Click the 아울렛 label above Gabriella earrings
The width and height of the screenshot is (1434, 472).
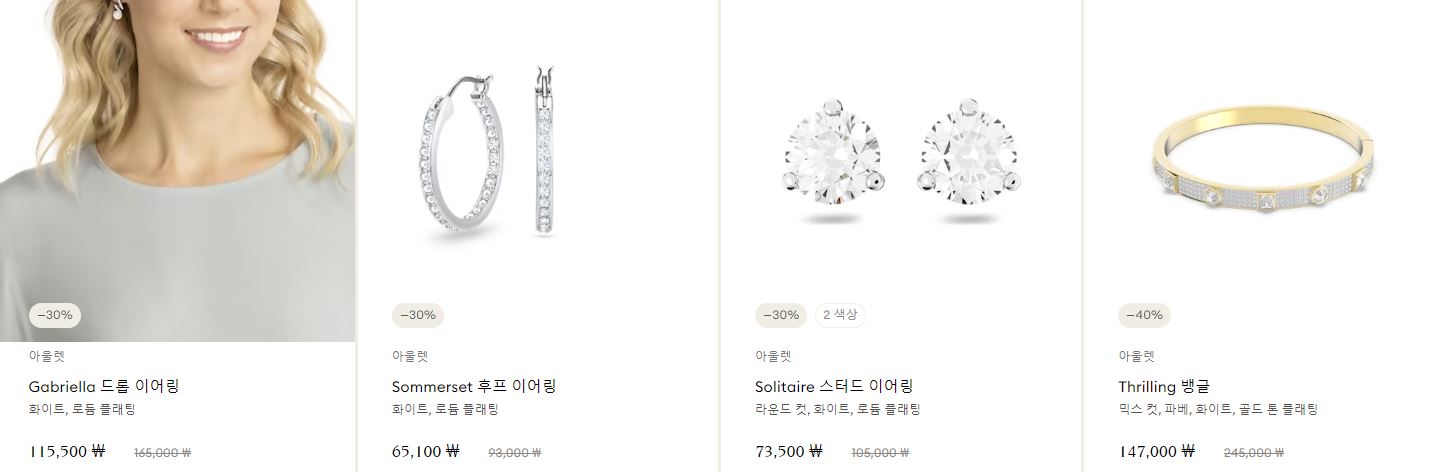(x=46, y=356)
